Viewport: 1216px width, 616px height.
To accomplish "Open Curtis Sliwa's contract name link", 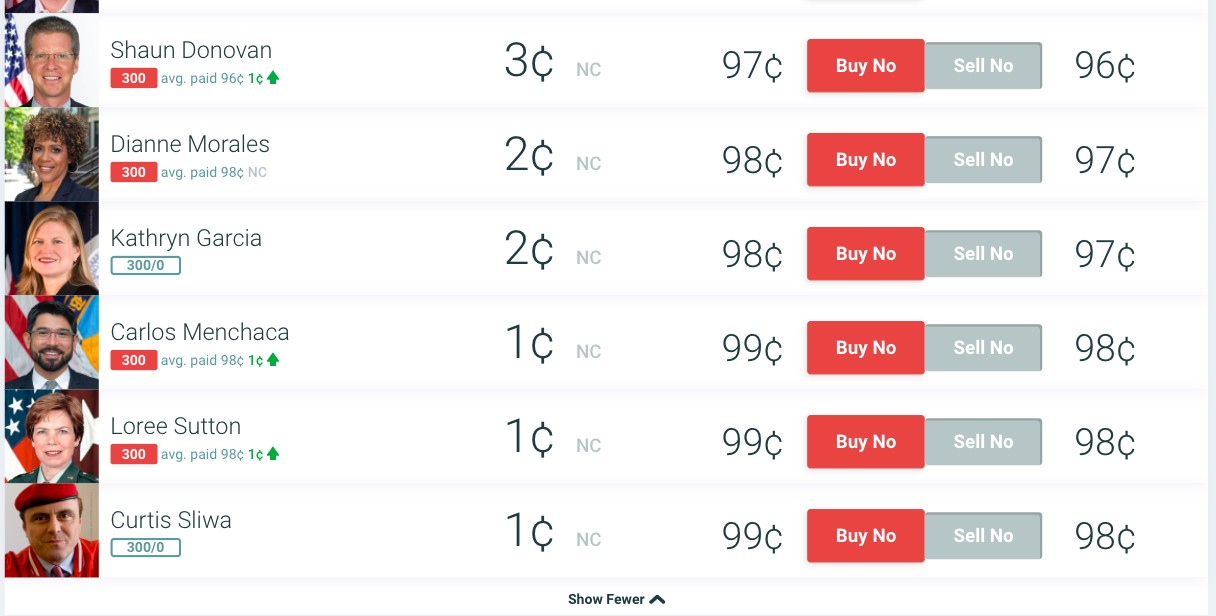I will click(x=171, y=520).
